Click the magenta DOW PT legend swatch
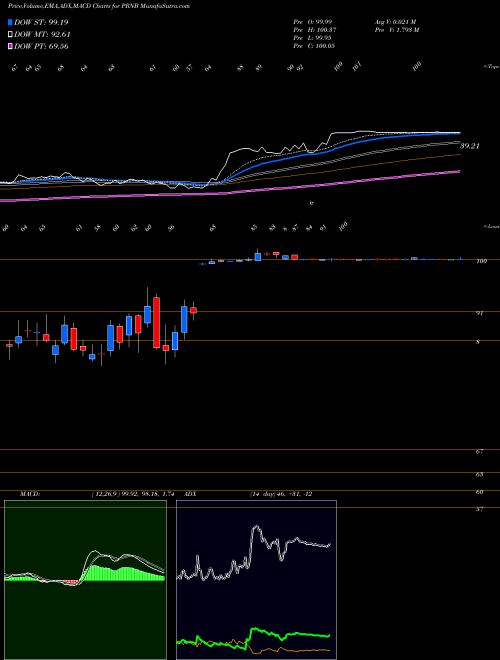The height and width of the screenshot is (660, 500). pos(10,46)
